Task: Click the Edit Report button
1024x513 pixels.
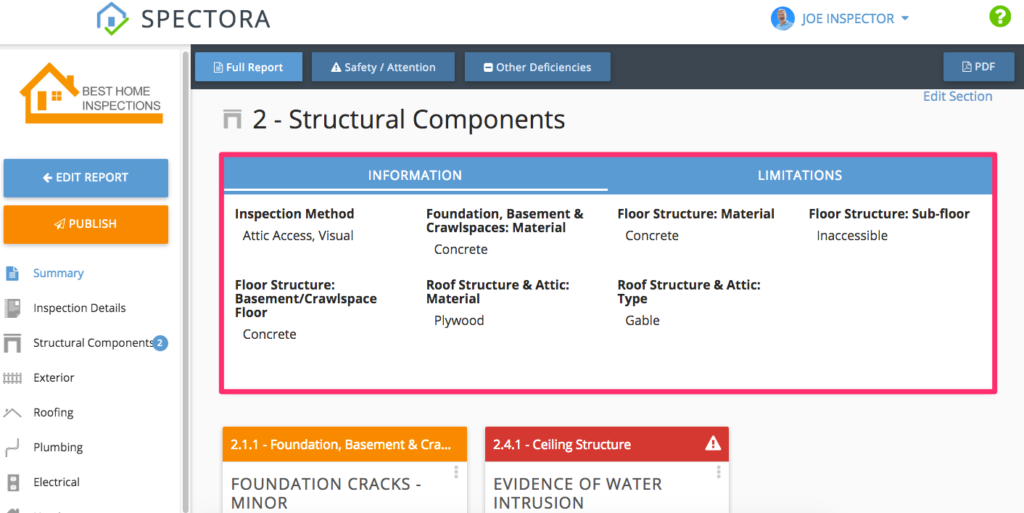Action: point(86,177)
